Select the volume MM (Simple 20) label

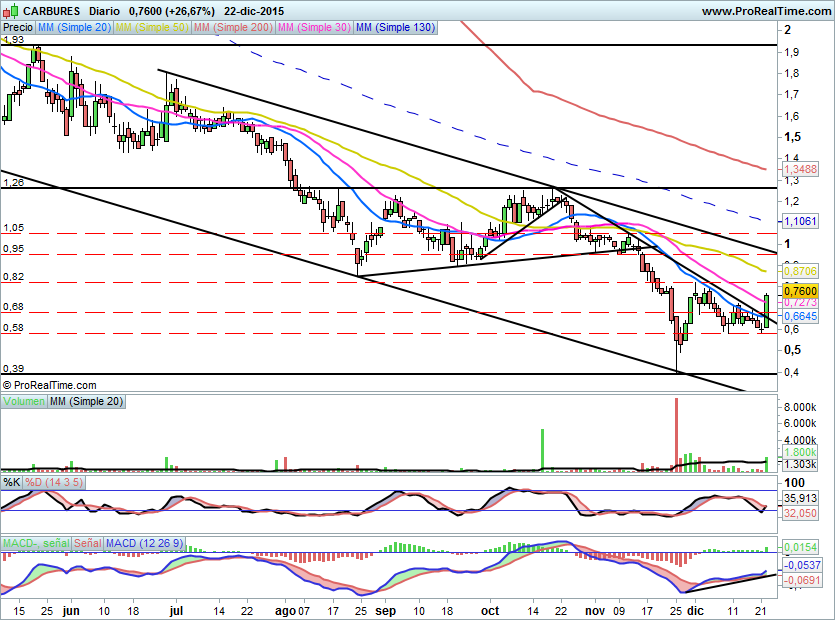tap(89, 401)
